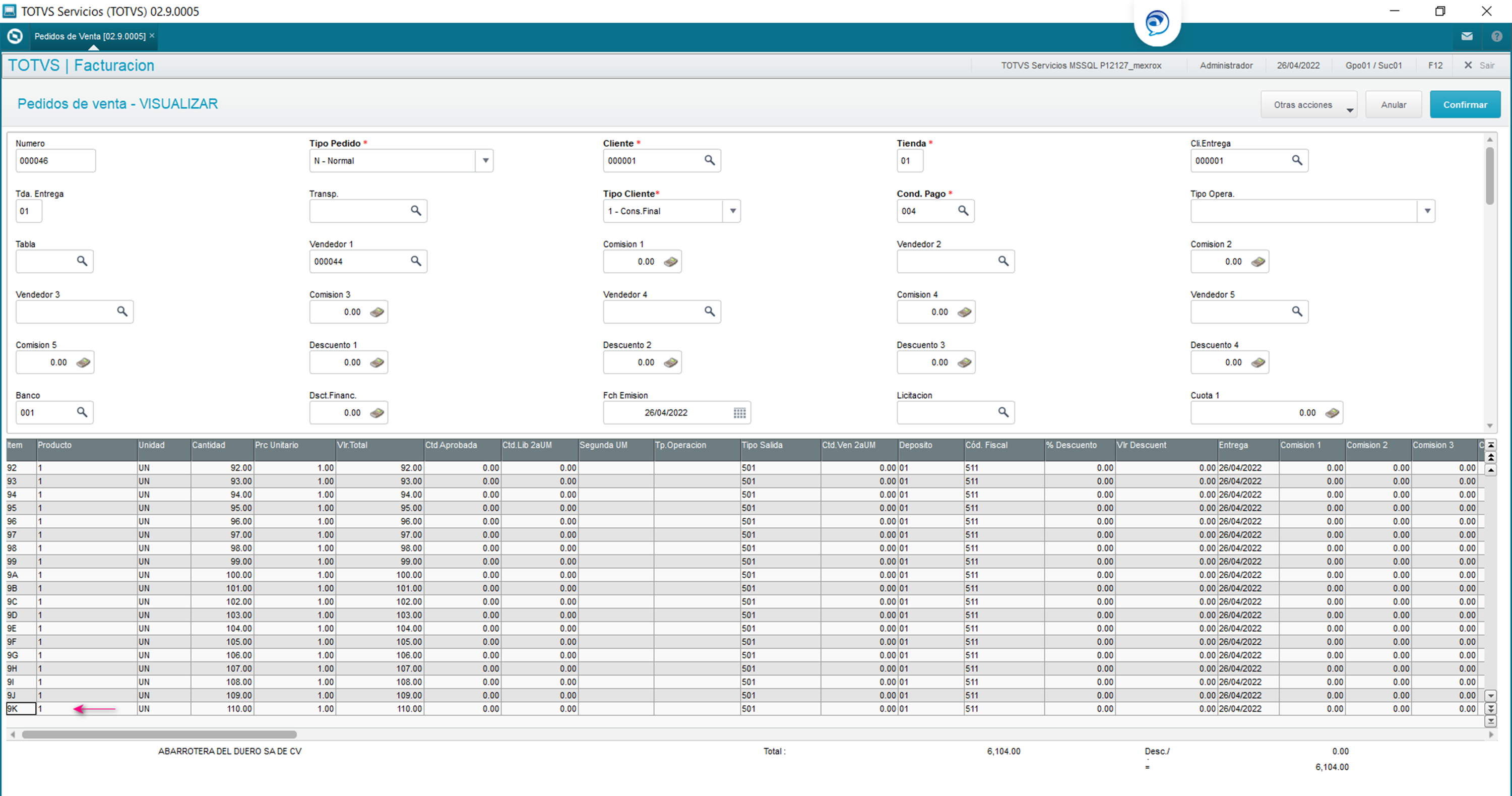
Task: Open the Banco lookup magnifier
Action: coord(82,413)
